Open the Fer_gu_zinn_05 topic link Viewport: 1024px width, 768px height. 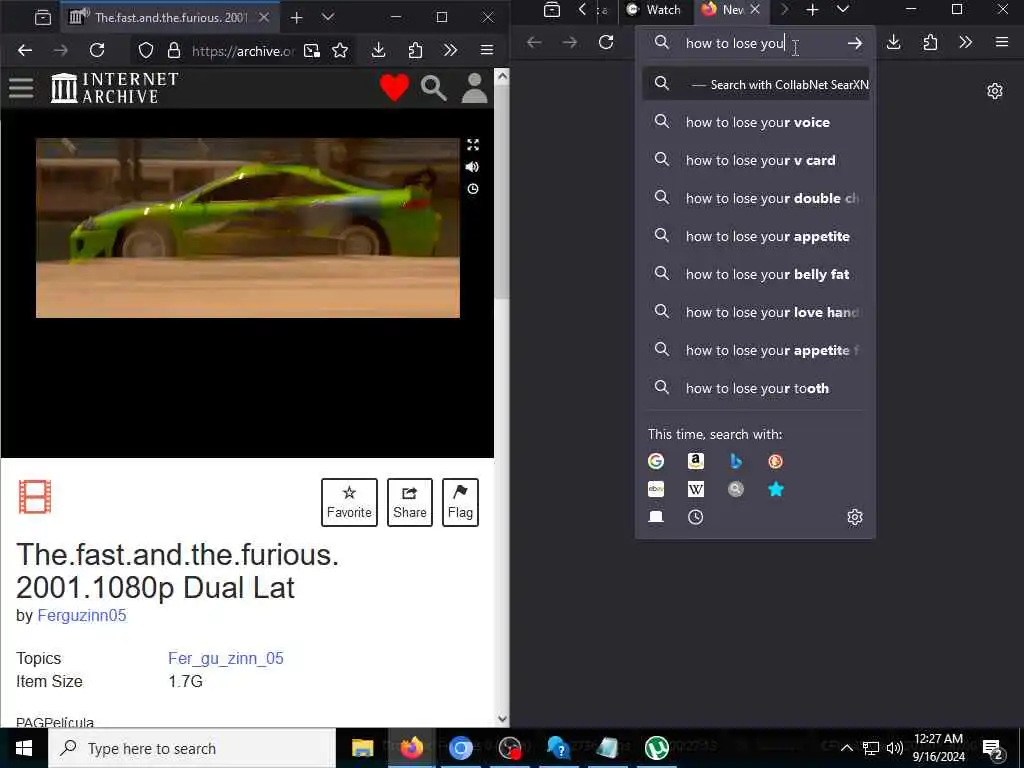click(226, 658)
